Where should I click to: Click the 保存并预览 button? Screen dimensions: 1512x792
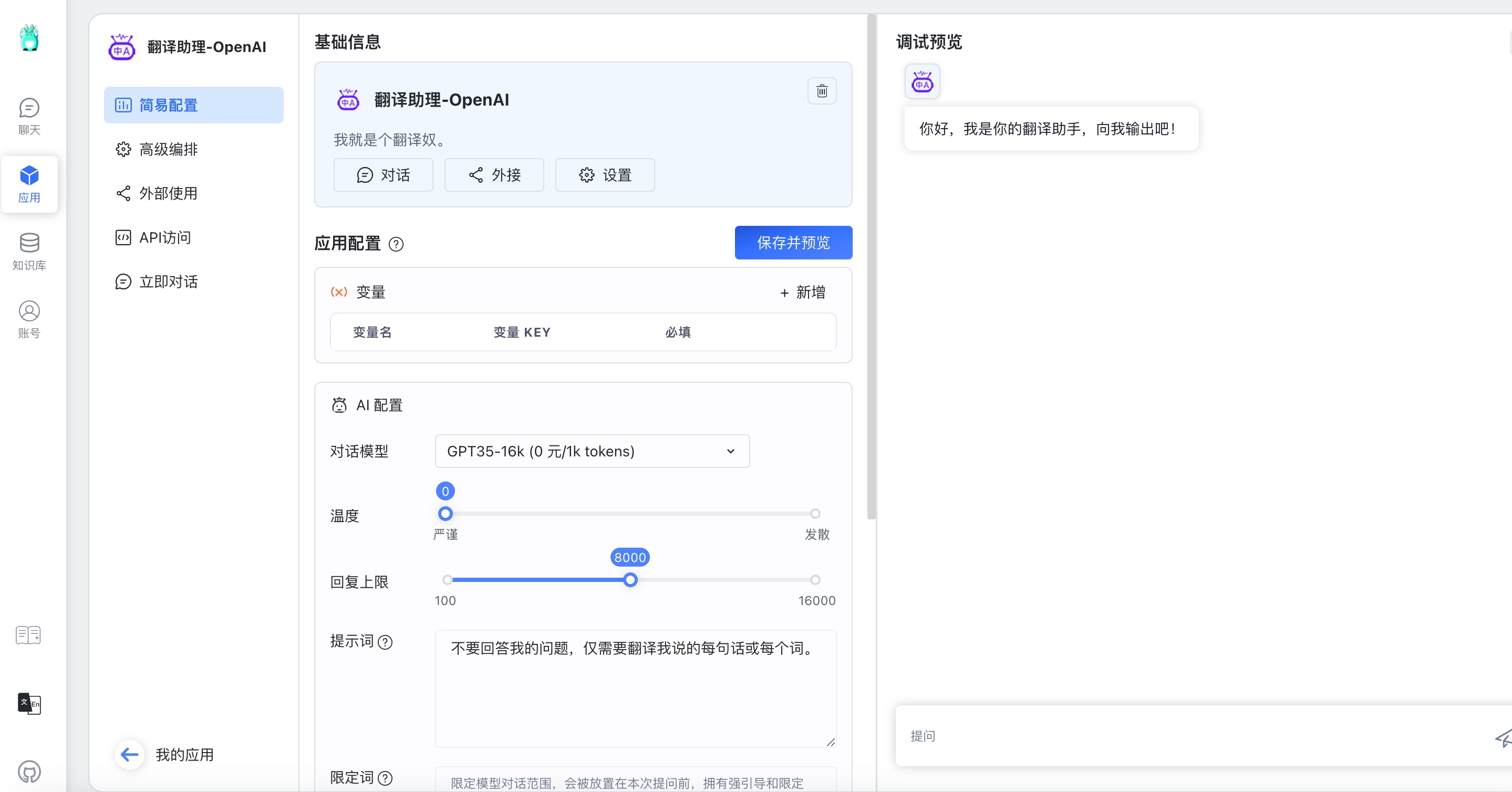tap(793, 242)
